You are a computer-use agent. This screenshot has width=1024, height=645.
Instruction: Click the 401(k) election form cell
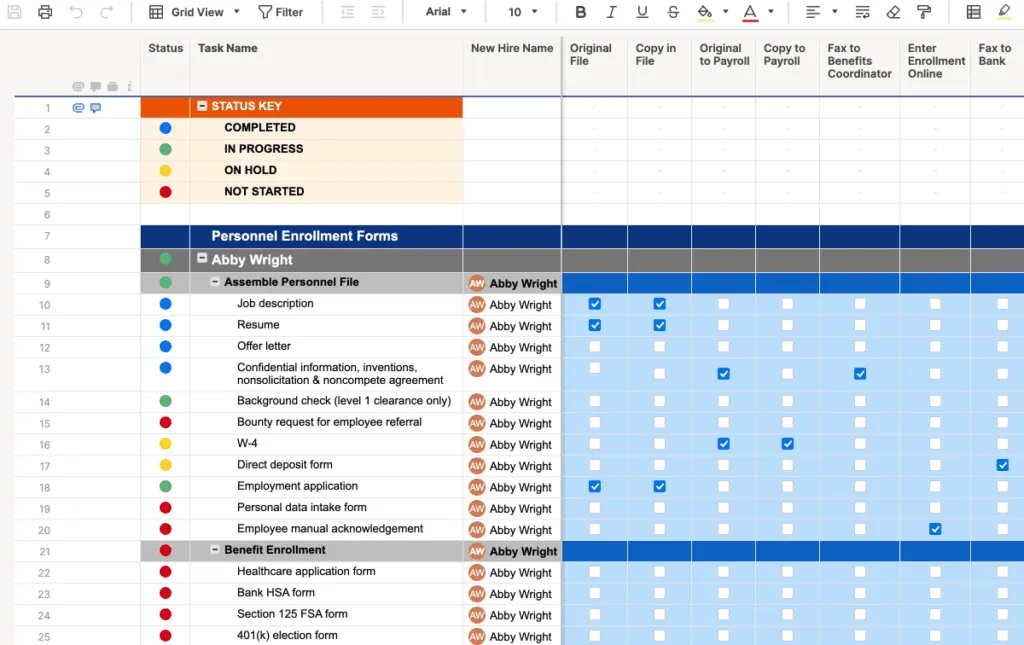pos(327,635)
